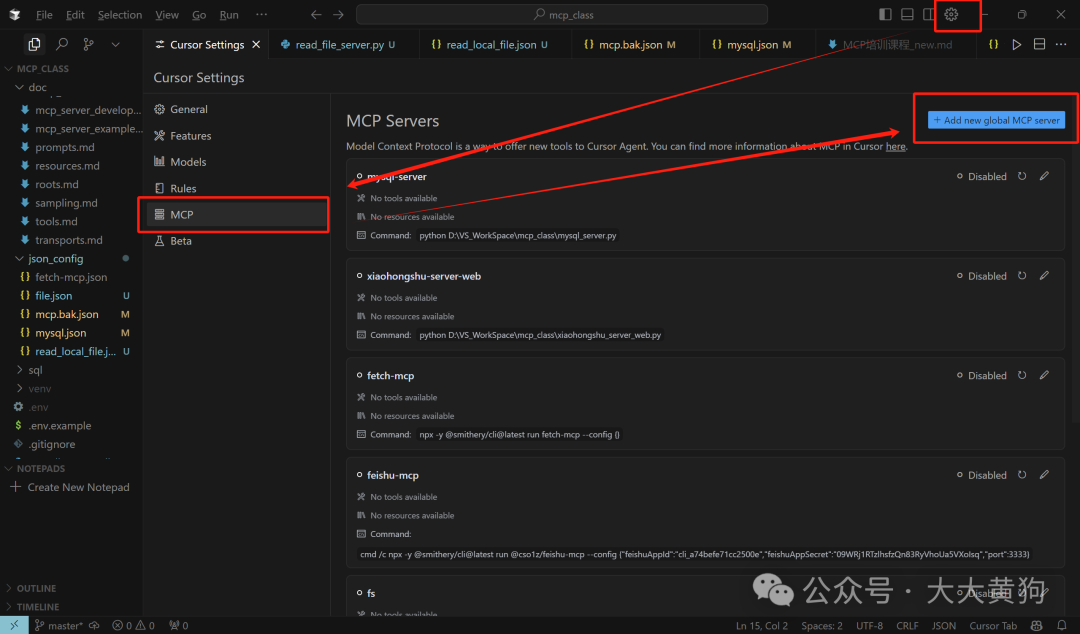Edit the xiaohongshu-server-web entry pencil
Image resolution: width=1080 pixels, height=634 pixels.
coord(1044,276)
